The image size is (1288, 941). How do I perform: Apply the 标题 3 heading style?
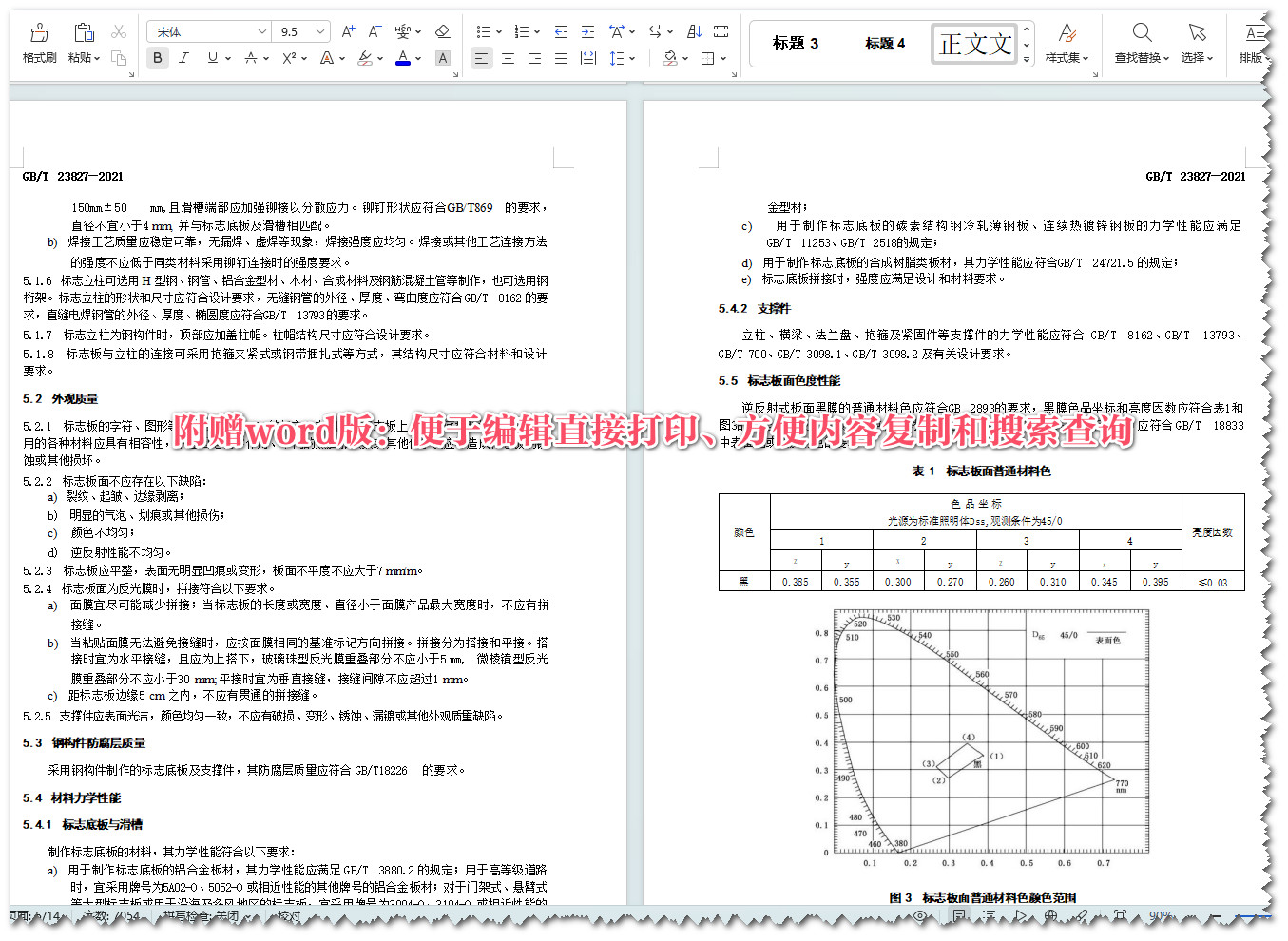pos(796,43)
